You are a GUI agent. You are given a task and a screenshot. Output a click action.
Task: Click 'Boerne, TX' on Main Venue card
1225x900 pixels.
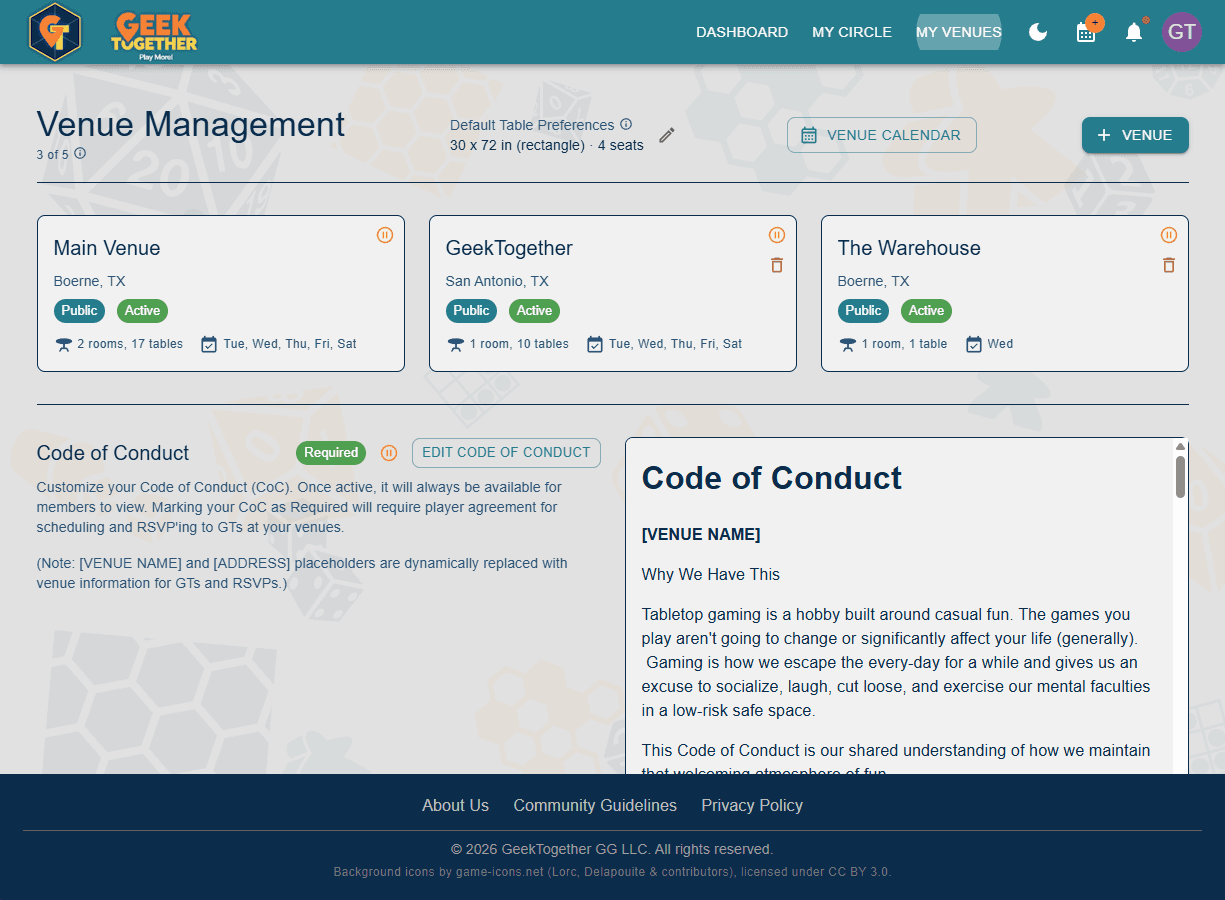tap(90, 281)
